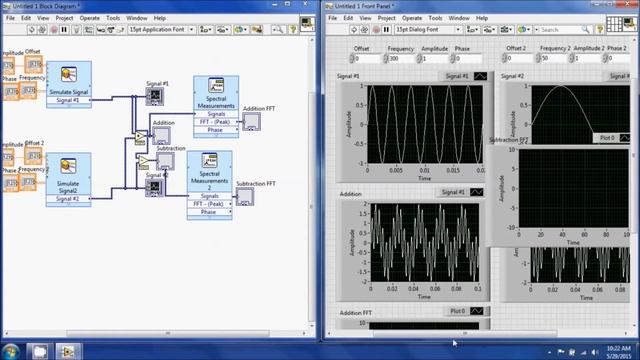Run the VI from Front Panel toolbar

point(354,29)
